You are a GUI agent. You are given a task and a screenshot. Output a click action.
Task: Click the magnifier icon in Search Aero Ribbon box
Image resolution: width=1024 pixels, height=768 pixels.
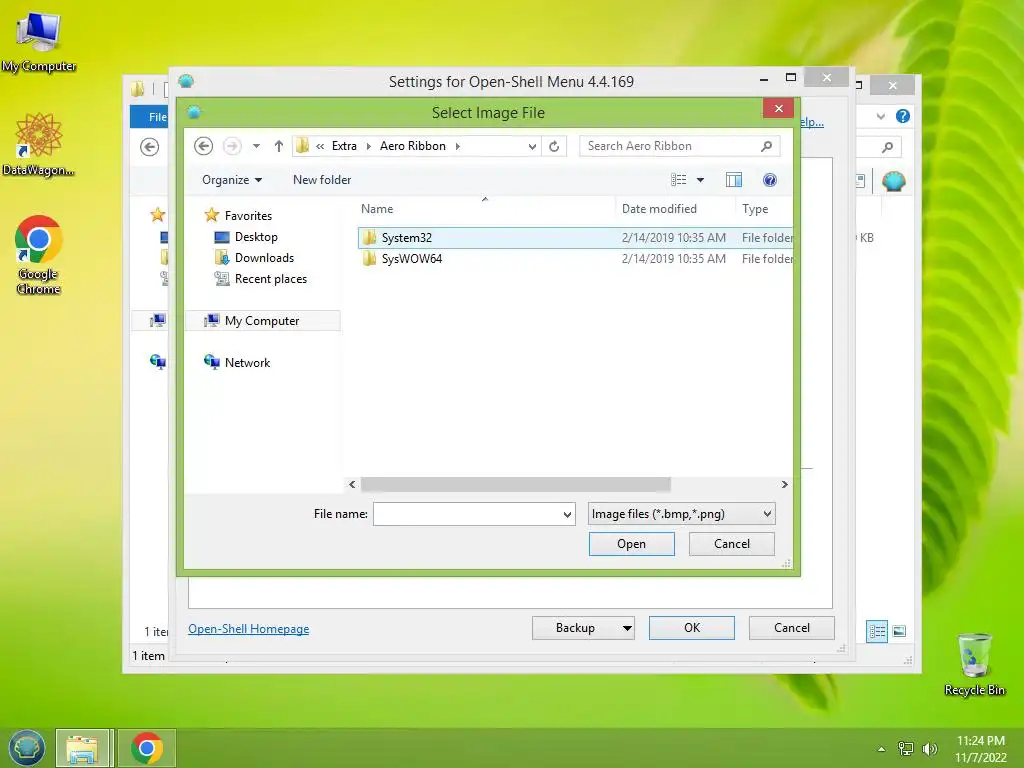pos(767,146)
